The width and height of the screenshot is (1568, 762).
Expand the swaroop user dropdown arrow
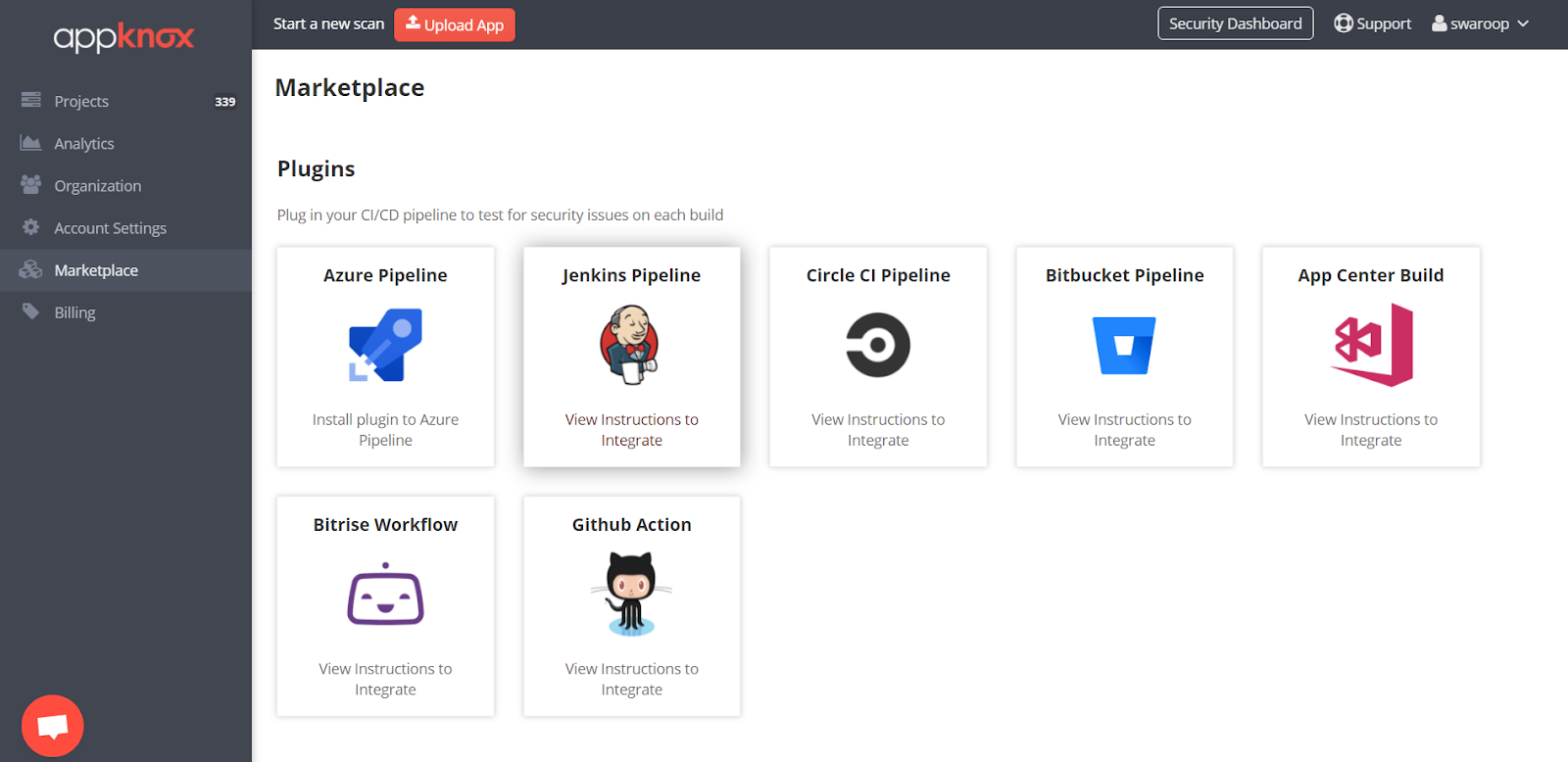click(1523, 24)
